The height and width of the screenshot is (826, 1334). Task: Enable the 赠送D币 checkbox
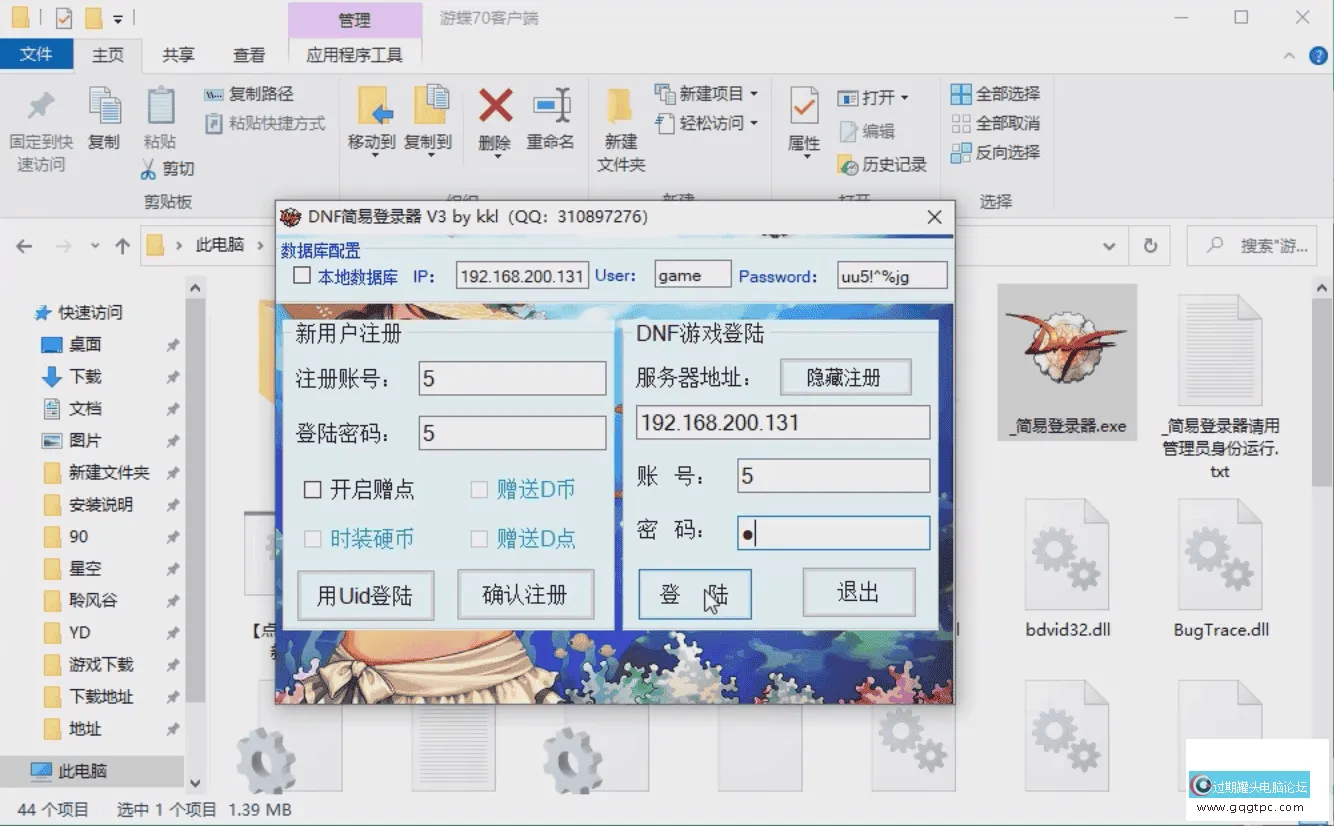(x=478, y=489)
